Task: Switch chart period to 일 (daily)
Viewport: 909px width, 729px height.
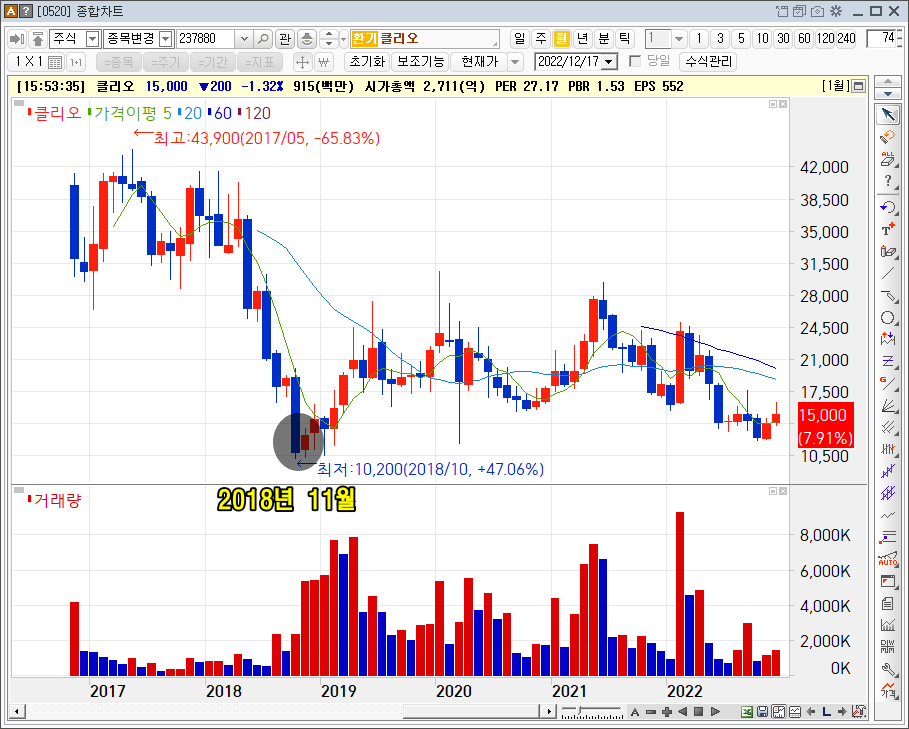Action: click(520, 40)
